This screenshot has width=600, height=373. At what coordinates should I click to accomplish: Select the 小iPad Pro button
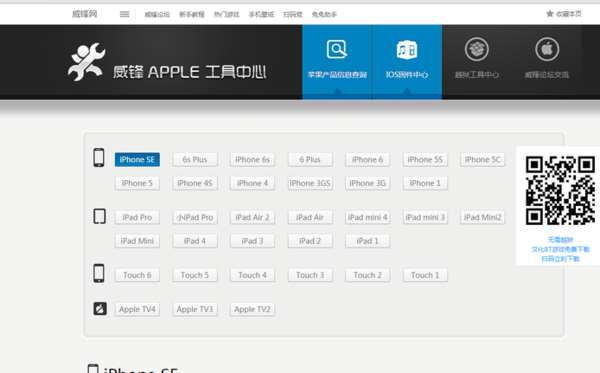(195, 217)
